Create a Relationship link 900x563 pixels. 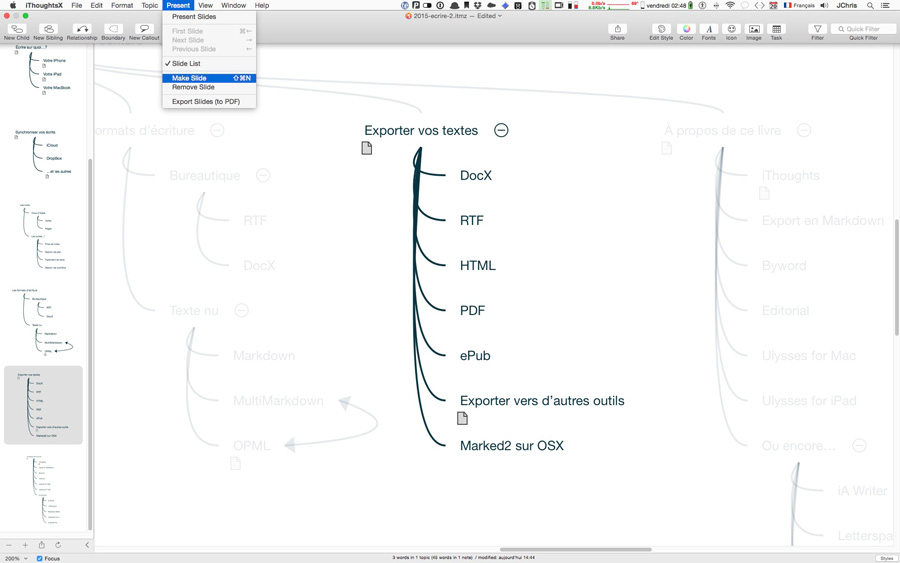tap(82, 32)
